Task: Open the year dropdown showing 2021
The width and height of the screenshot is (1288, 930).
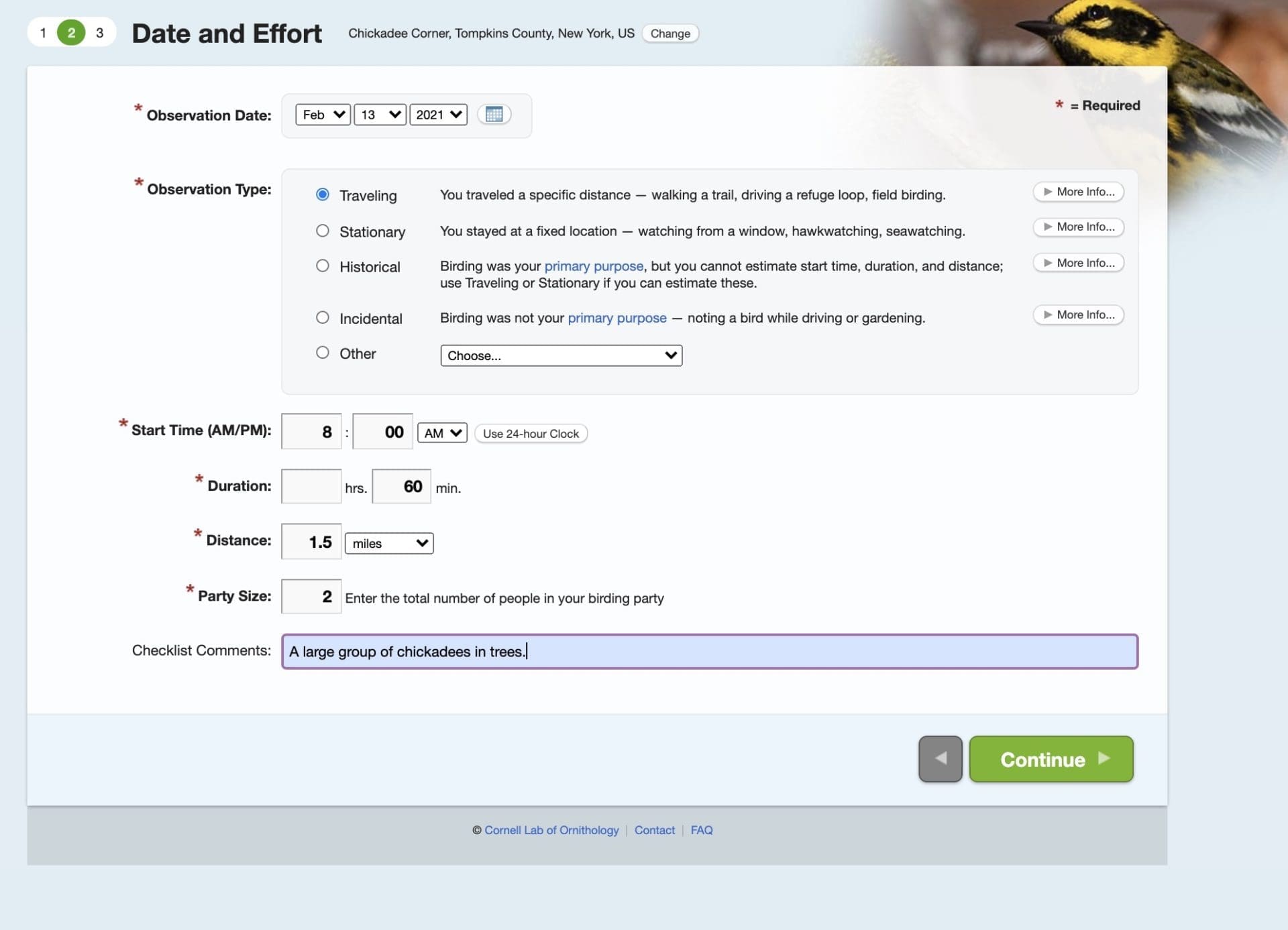Action: 438,115
